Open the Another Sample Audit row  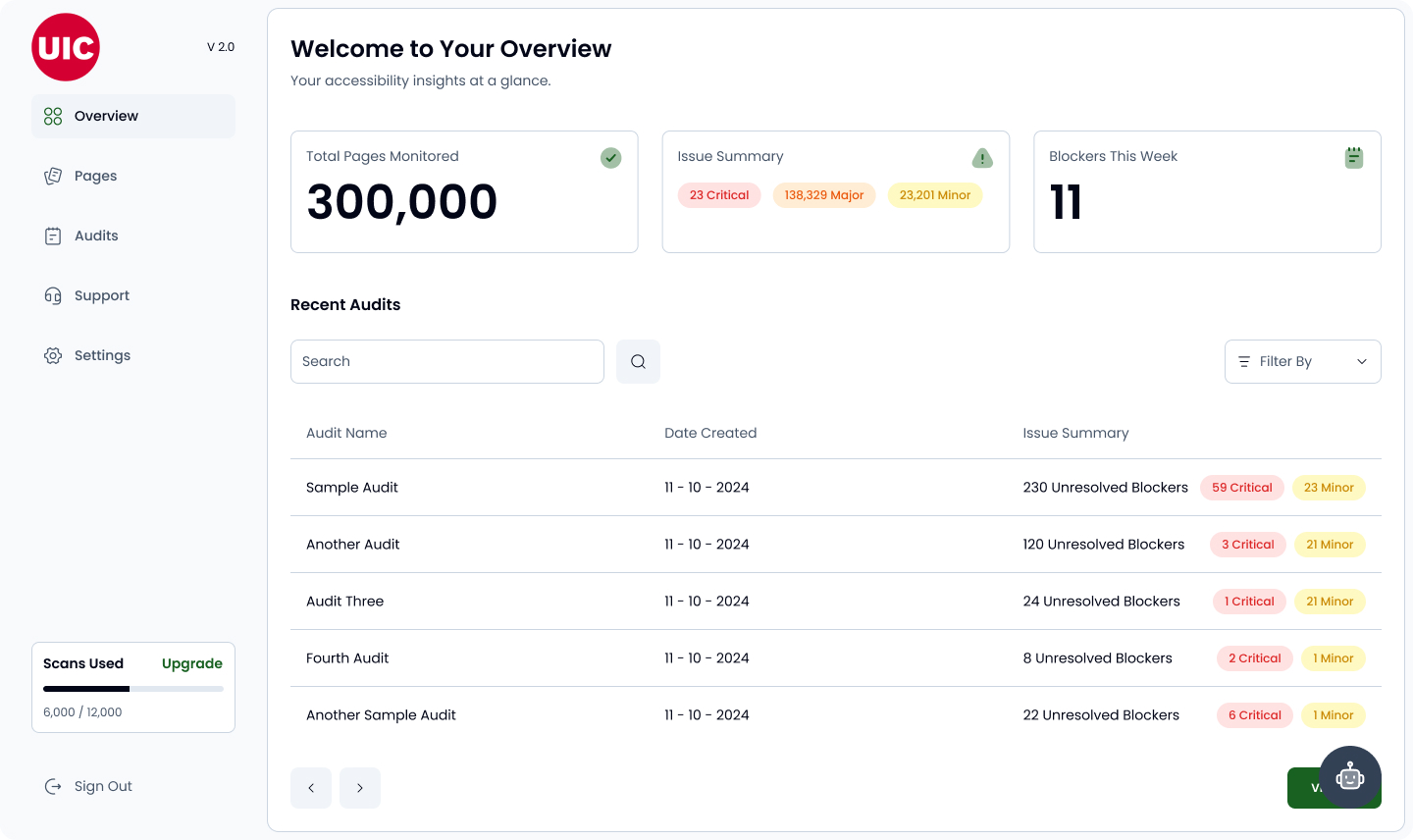point(836,715)
